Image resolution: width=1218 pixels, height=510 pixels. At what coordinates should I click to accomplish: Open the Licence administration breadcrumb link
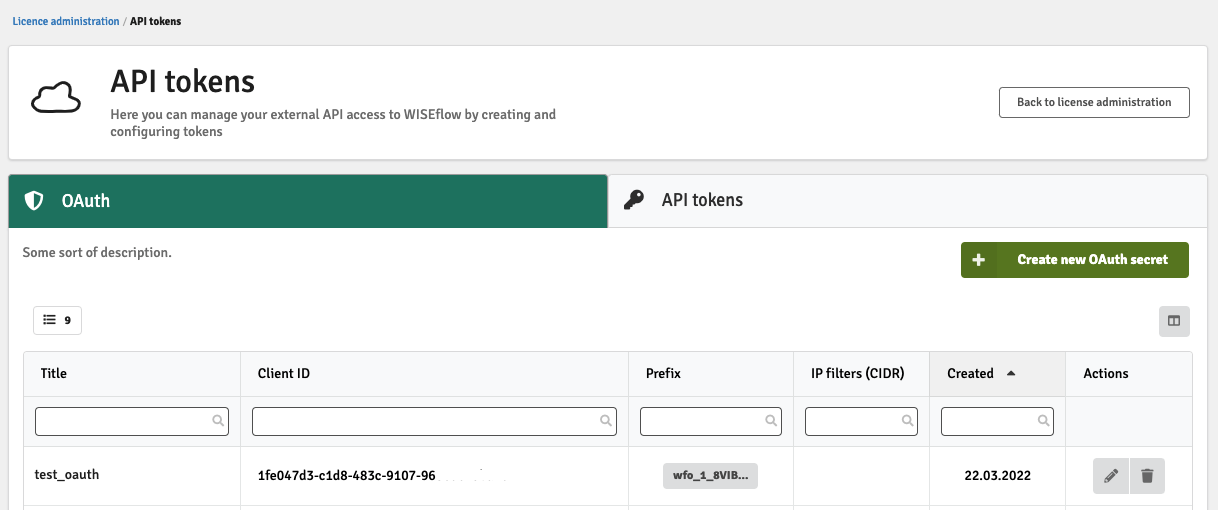click(66, 21)
